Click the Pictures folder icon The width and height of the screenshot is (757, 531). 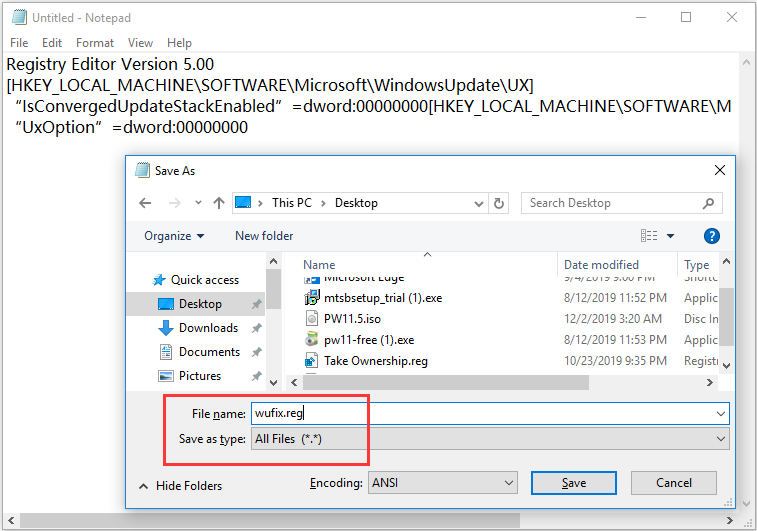166,376
